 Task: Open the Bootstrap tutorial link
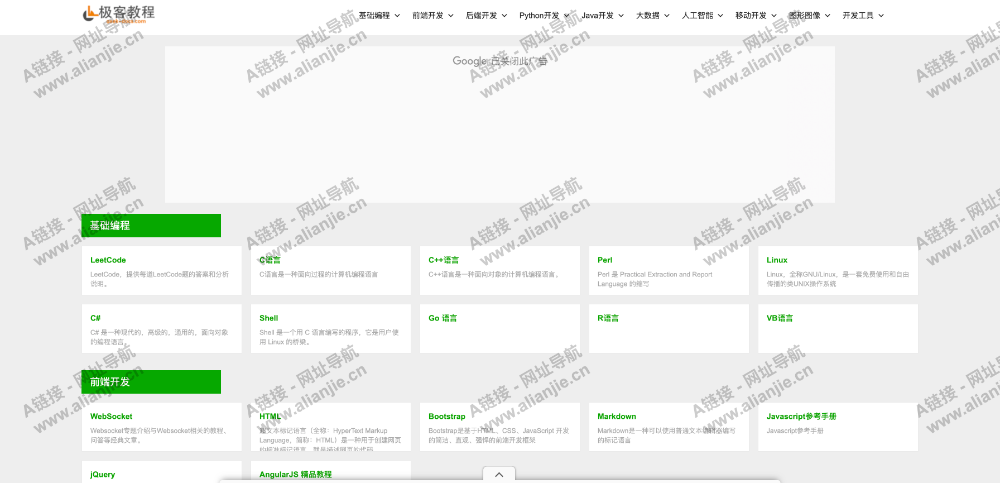(447, 416)
